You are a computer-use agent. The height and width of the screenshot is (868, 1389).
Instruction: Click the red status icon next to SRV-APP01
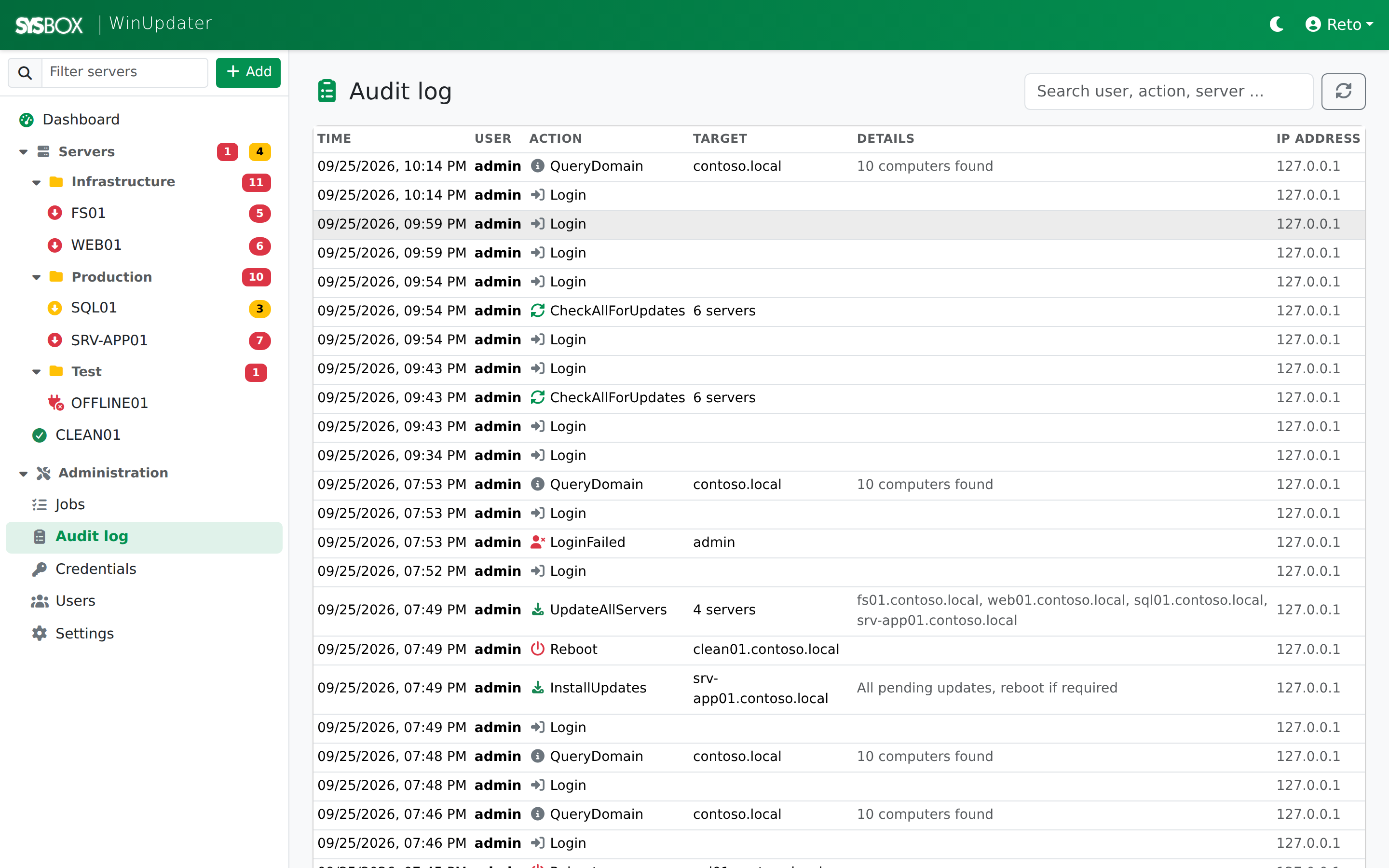point(54,340)
